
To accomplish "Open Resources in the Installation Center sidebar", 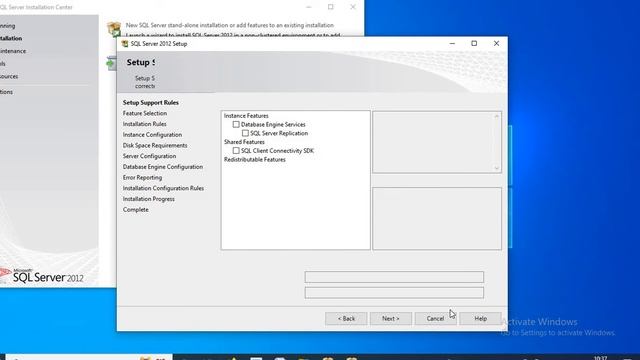I will [9, 76].
